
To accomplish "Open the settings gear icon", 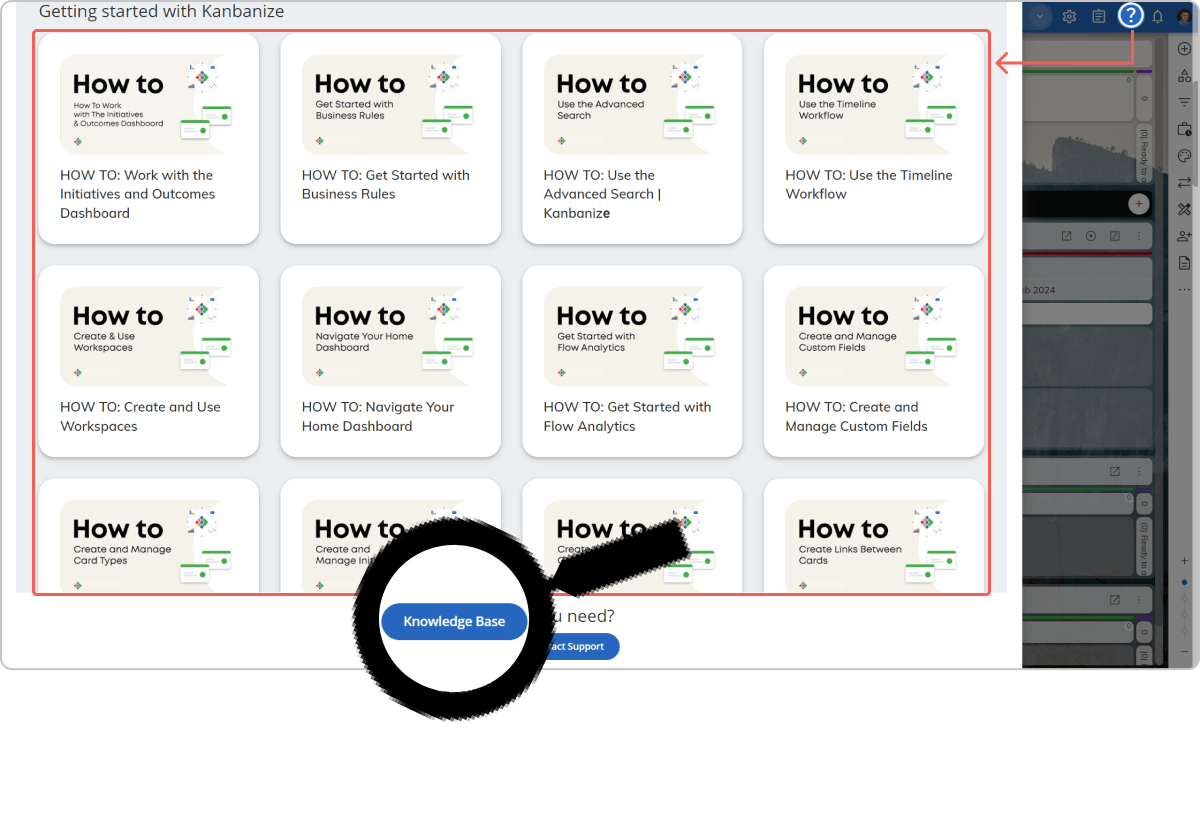I will tap(1069, 17).
